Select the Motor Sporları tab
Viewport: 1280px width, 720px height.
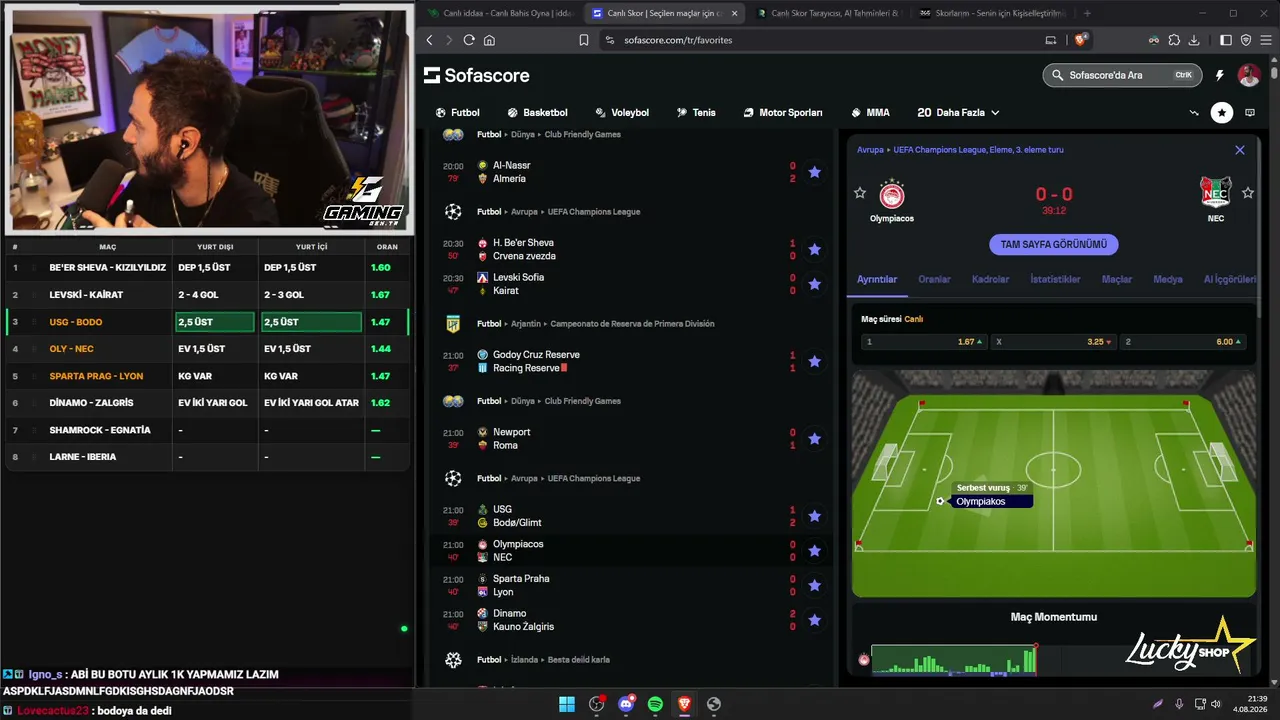783,113
